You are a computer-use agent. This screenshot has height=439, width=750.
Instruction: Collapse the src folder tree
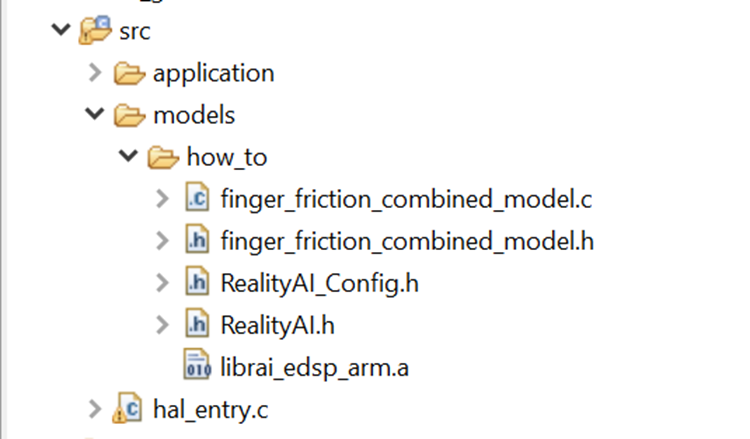[x=60, y=31]
